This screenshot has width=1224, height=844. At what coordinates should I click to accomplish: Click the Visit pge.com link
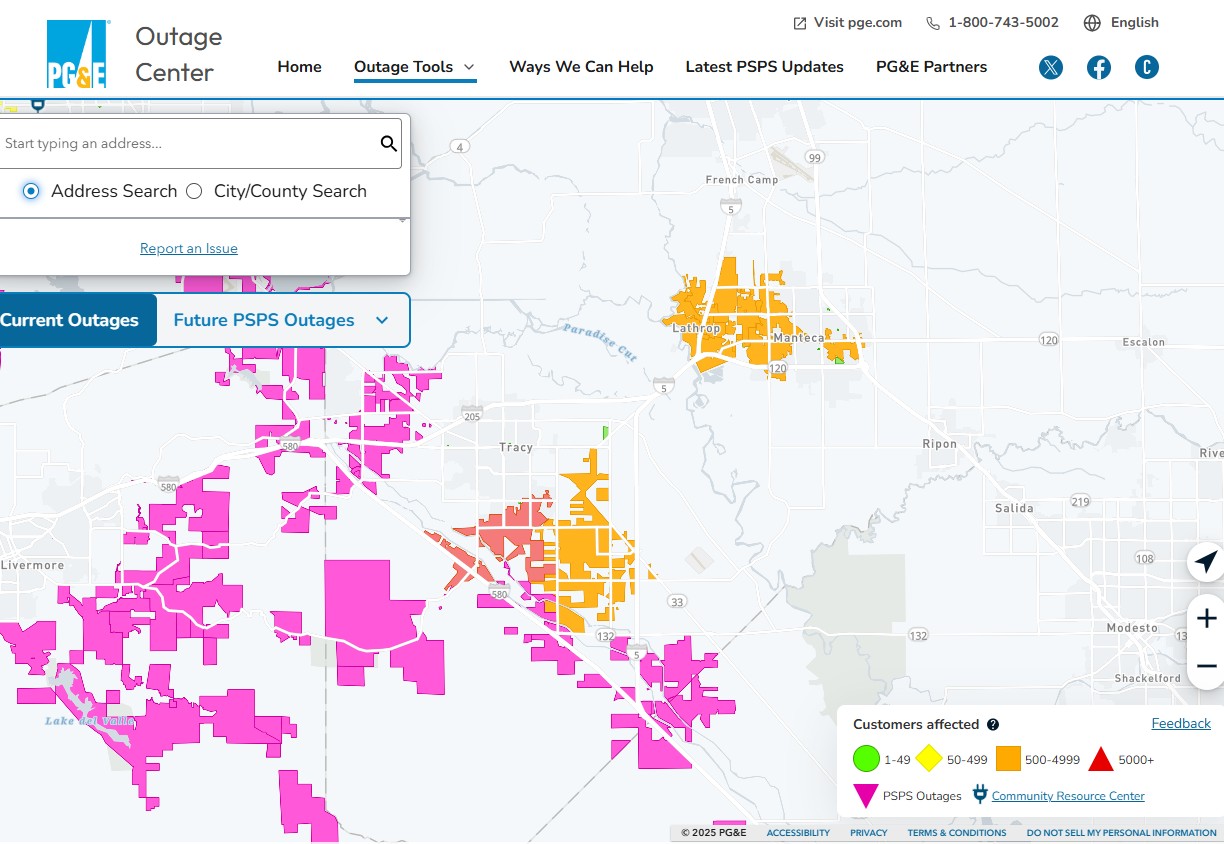tap(848, 23)
